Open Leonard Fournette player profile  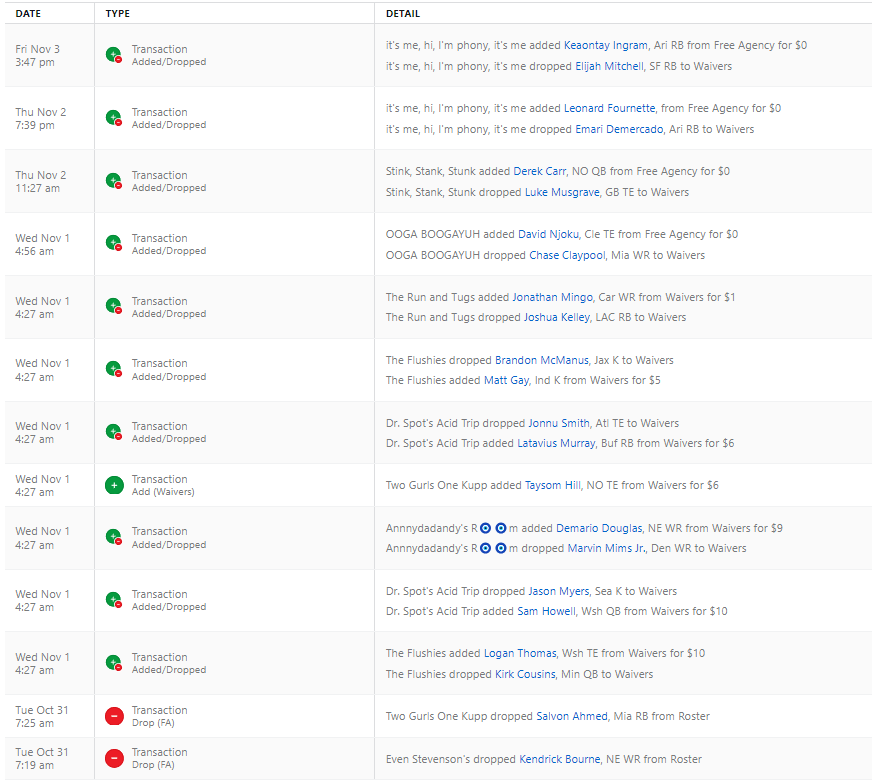tap(609, 108)
